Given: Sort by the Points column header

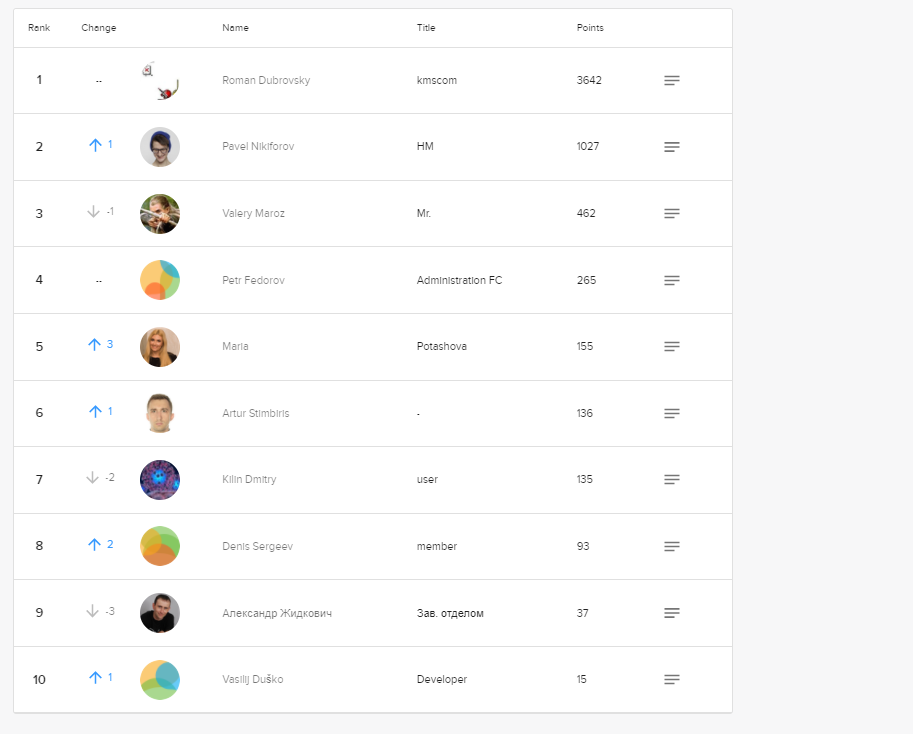Looking at the screenshot, I should (x=590, y=28).
